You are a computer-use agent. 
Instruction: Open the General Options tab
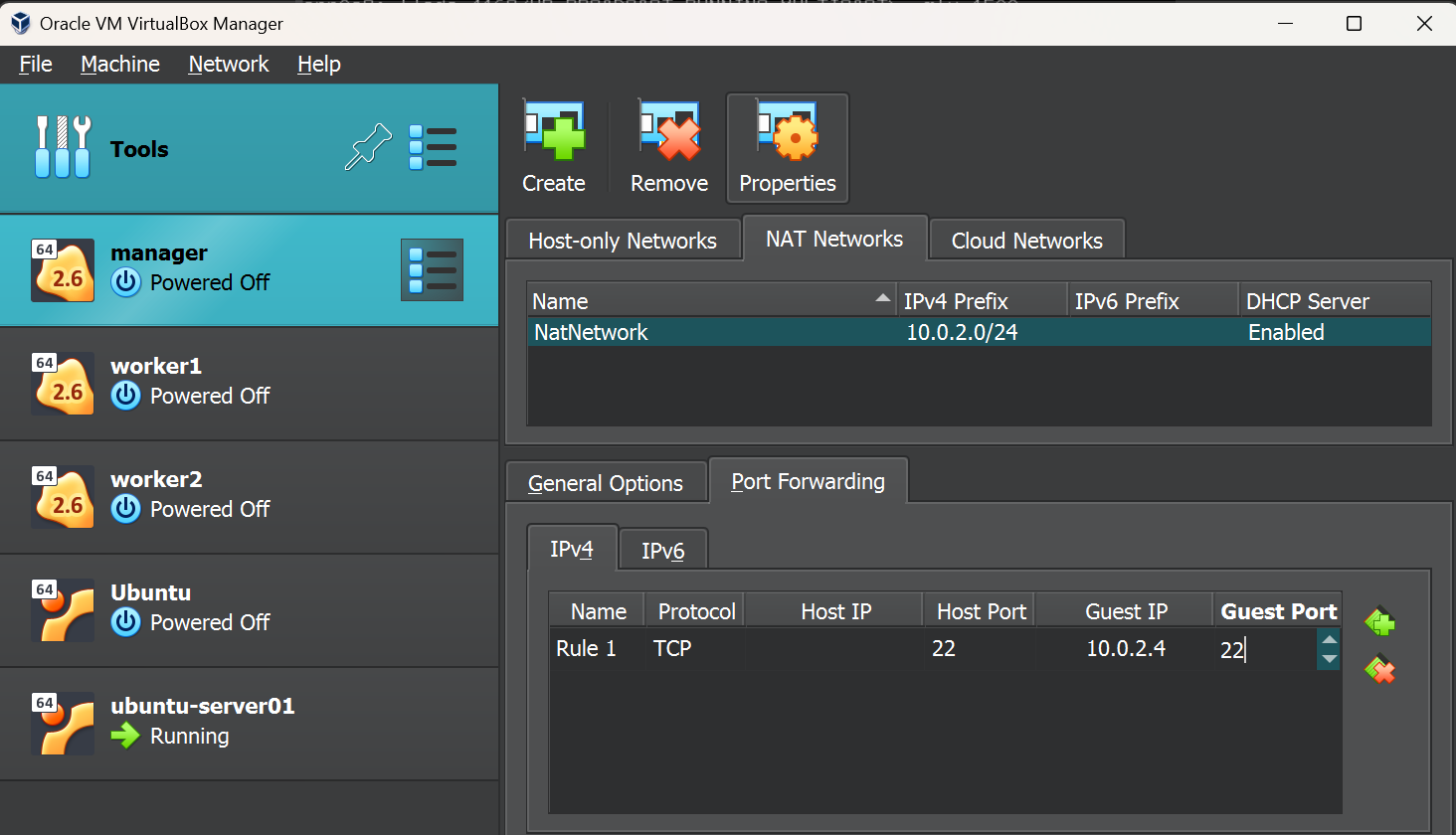coord(606,483)
